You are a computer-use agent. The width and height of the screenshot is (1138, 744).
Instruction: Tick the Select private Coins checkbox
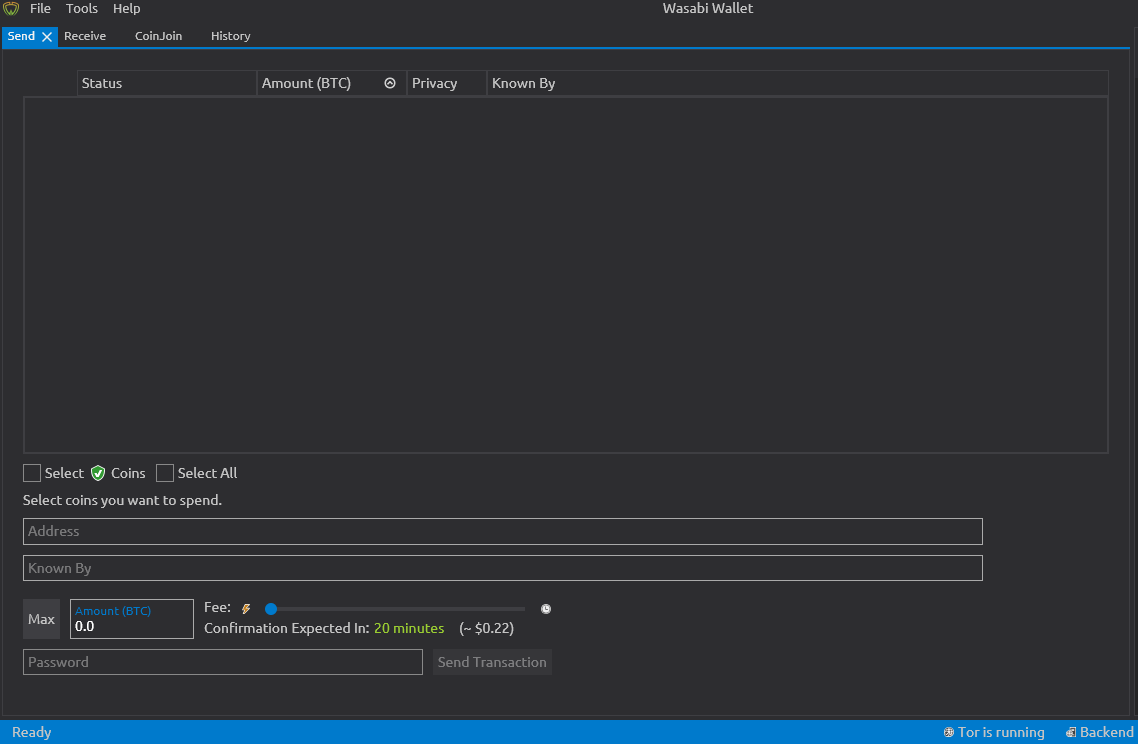[32, 473]
